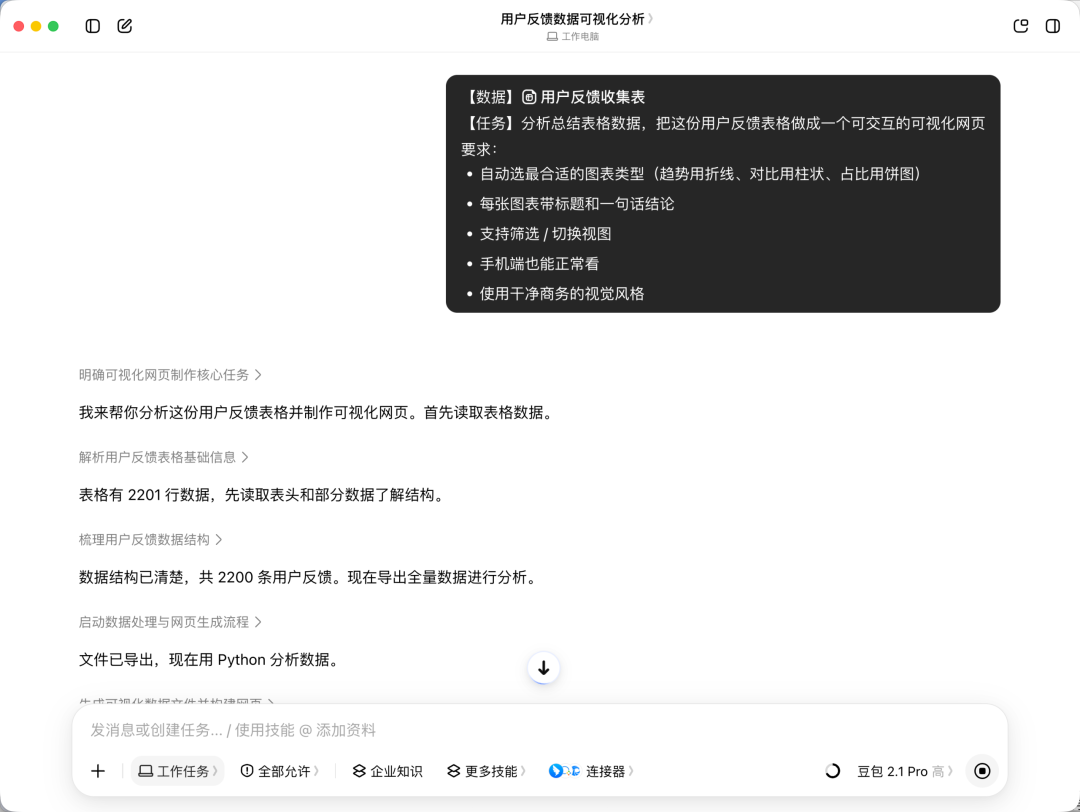
Task: Click the 现在用 Python 分析数据 message
Action: click(x=210, y=660)
